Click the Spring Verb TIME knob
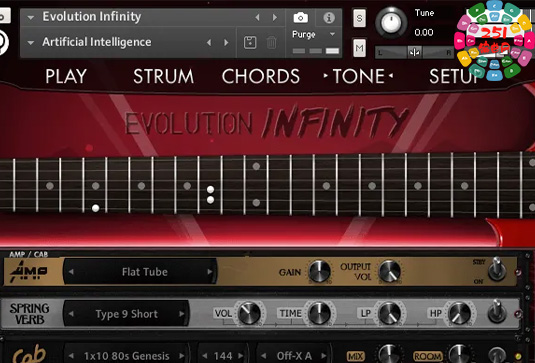 (319, 313)
